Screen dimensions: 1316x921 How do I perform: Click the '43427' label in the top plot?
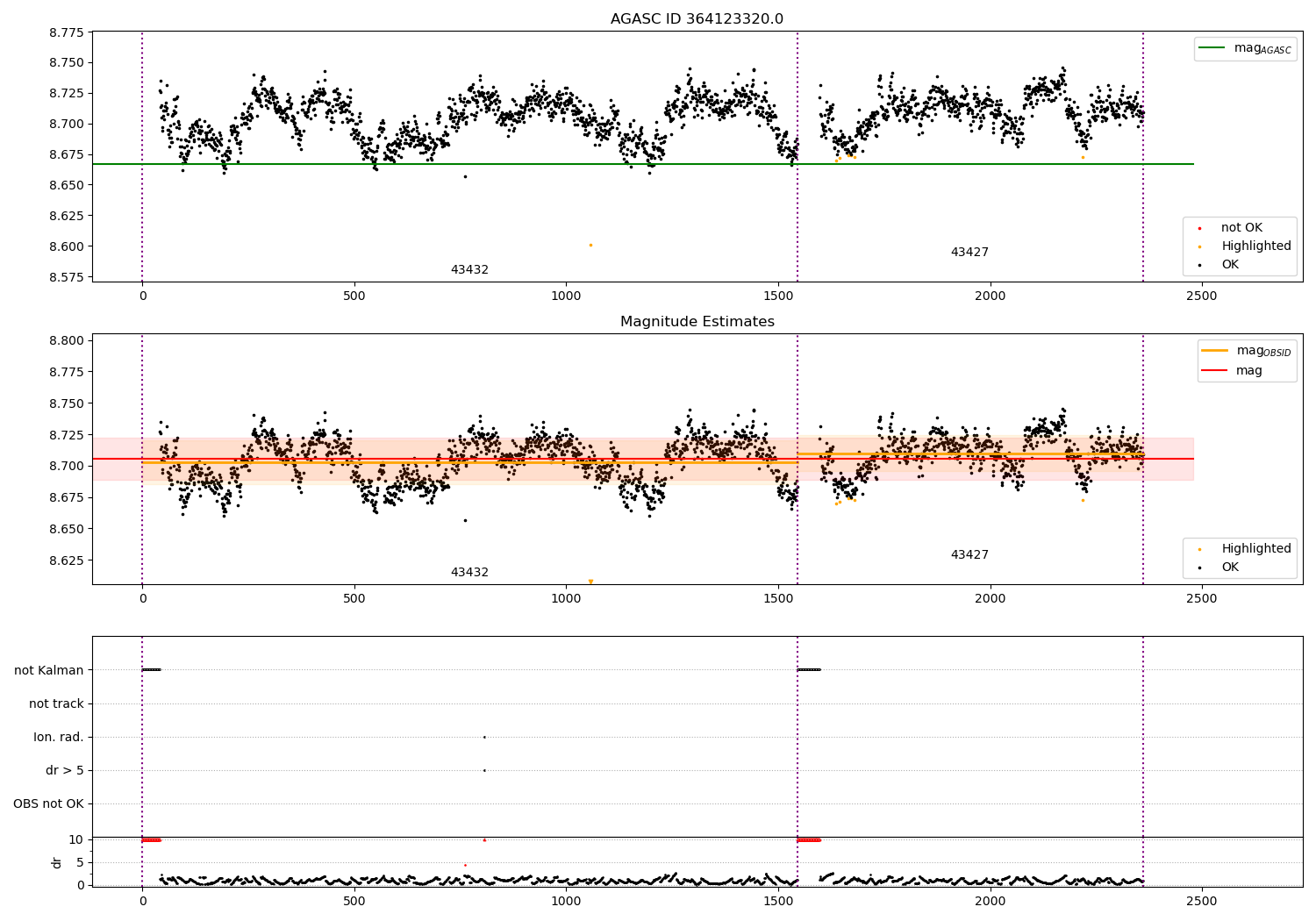click(x=969, y=253)
